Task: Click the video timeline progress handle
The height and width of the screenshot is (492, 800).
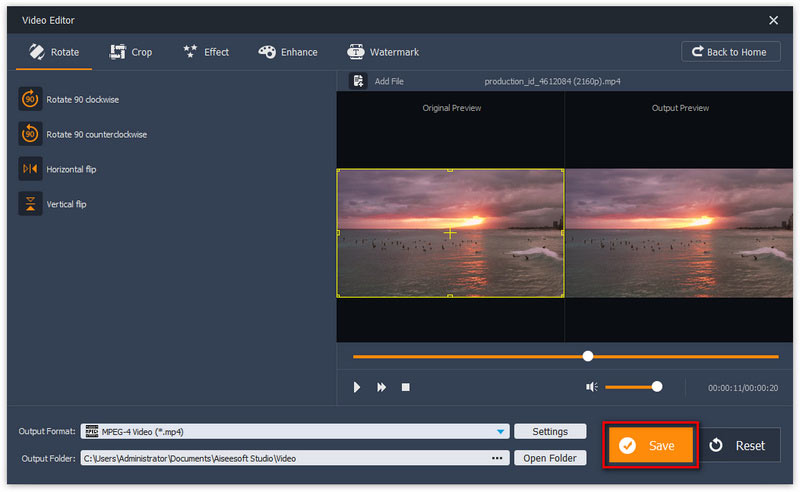Action: pyautogui.click(x=588, y=356)
